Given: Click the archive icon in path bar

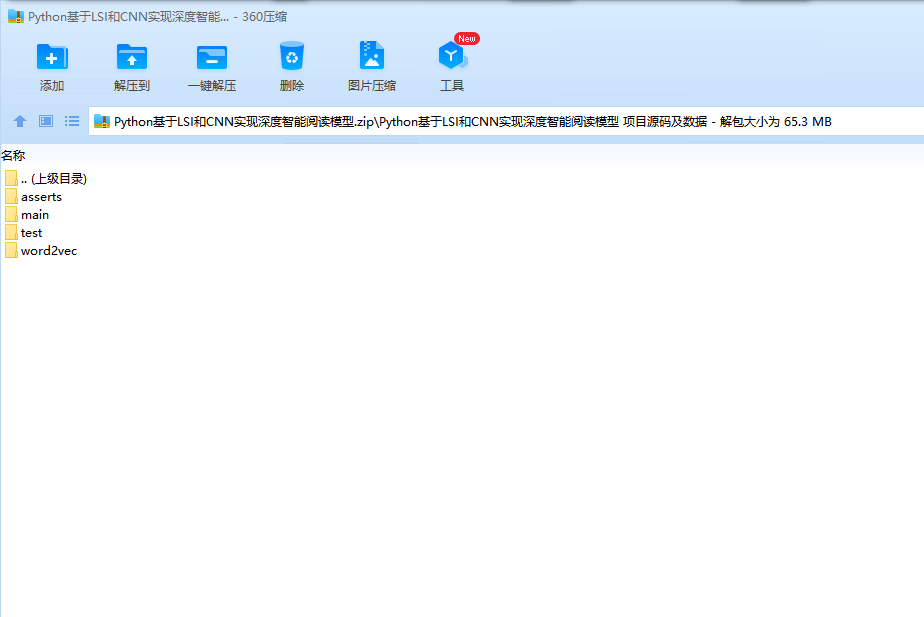Looking at the screenshot, I should click(102, 121).
